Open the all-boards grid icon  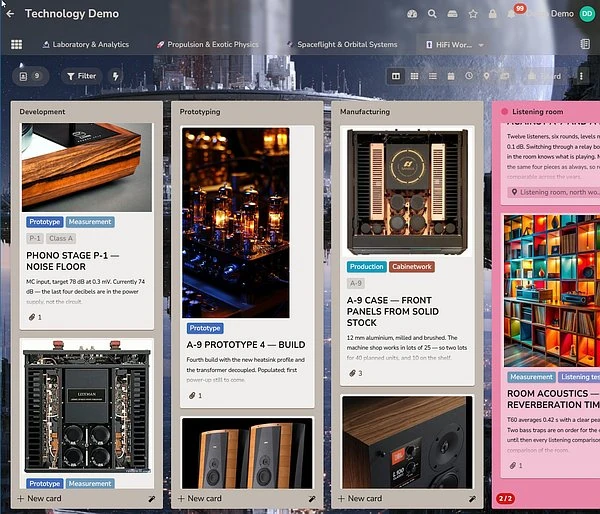pos(16,44)
